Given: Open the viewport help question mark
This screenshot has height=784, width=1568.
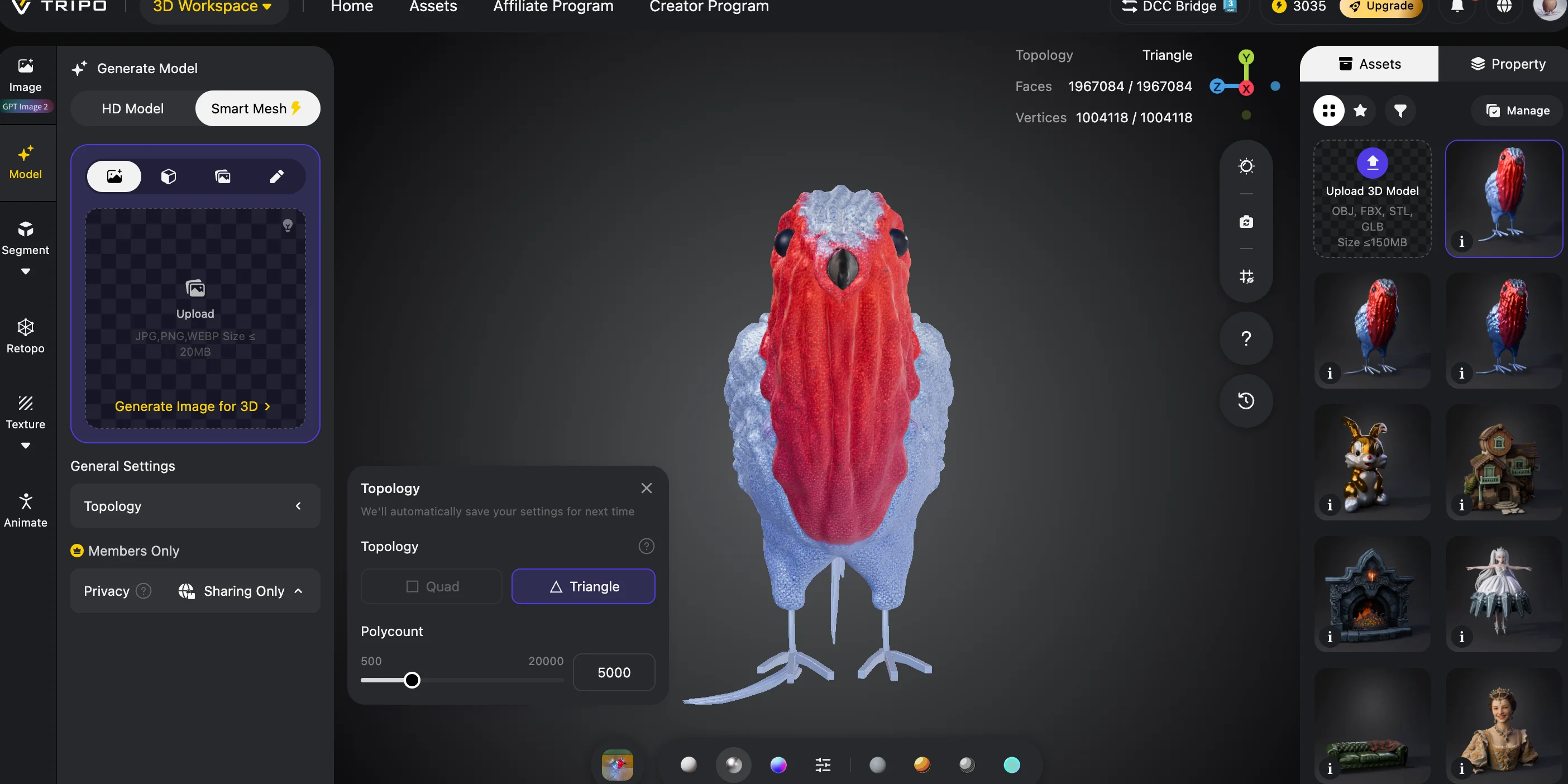Looking at the screenshot, I should coord(1246,338).
